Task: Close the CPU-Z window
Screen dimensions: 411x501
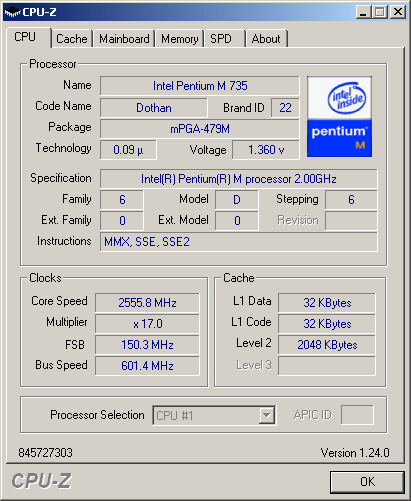Action: [398, 12]
